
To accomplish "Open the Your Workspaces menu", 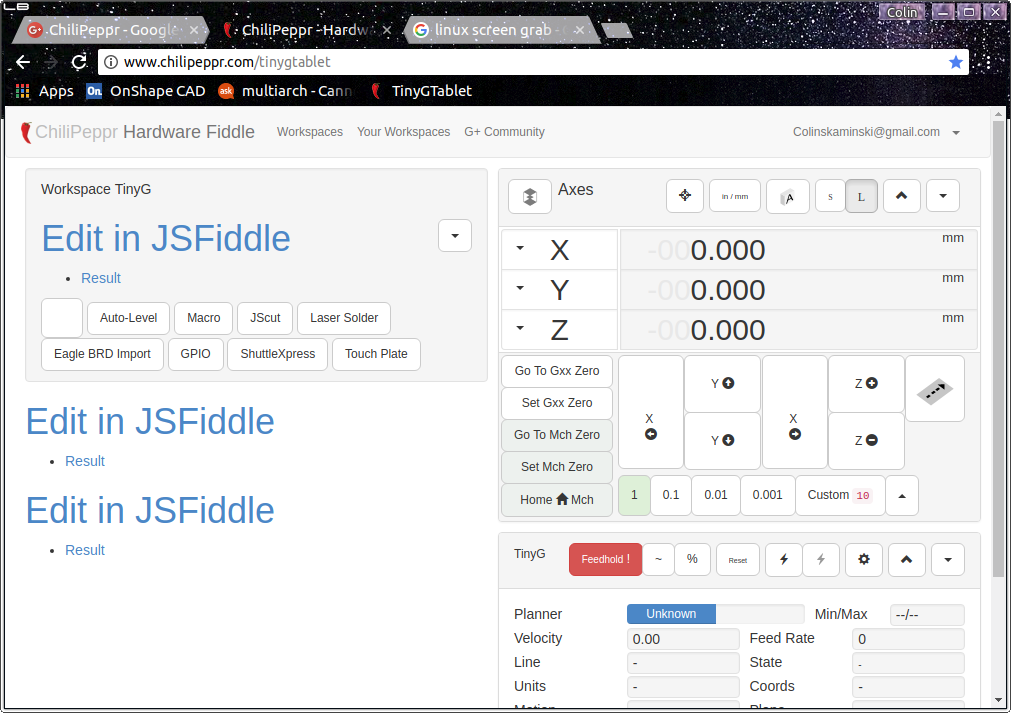I will click(x=403, y=132).
